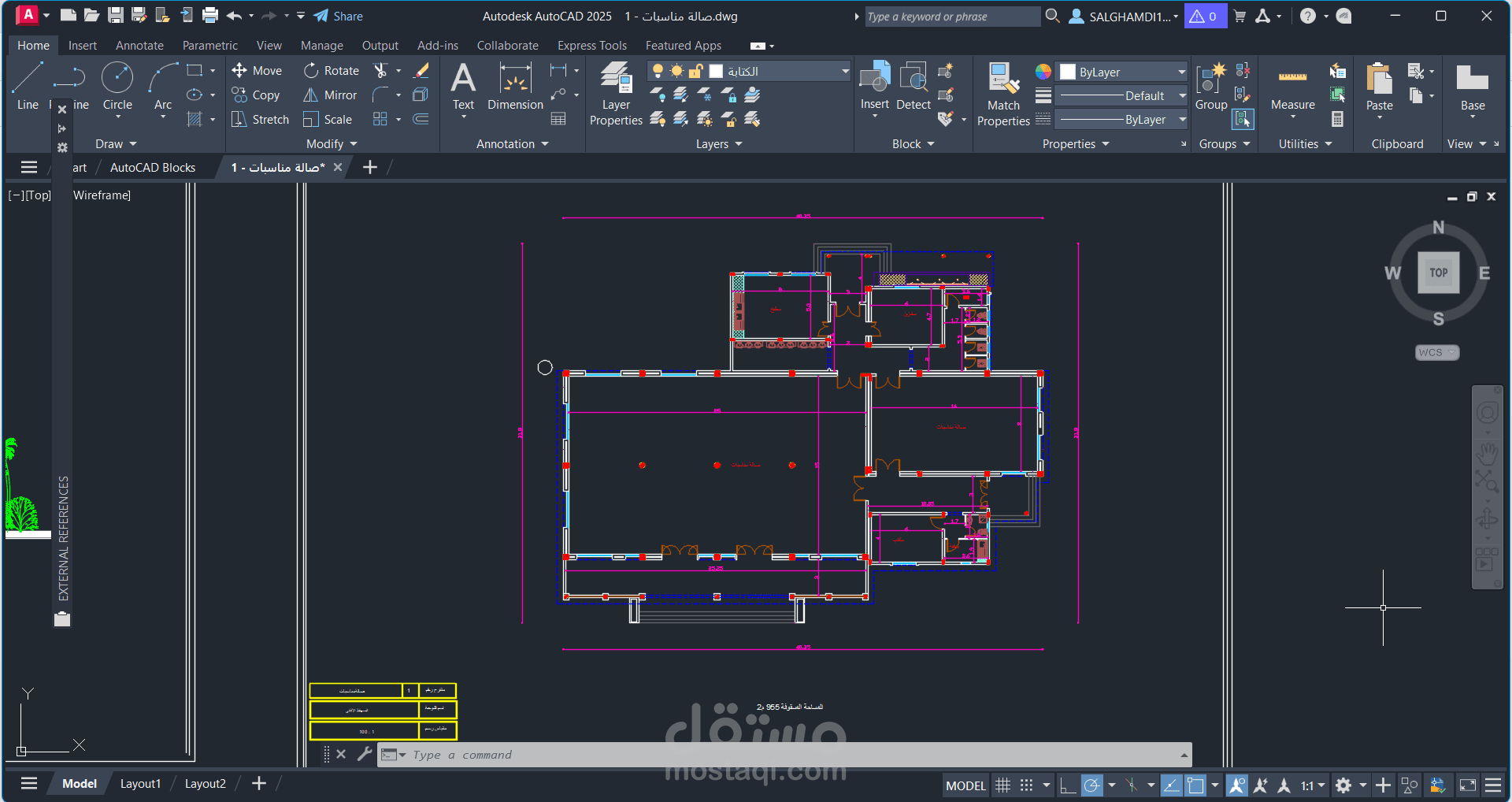1512x802 pixels.
Task: Click the Quick Calculator icon
Action: tap(1338, 120)
